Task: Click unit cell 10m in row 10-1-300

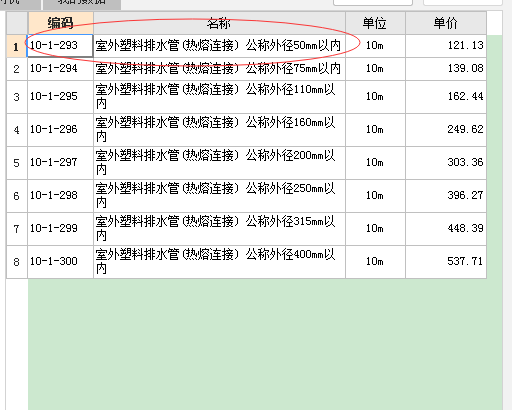Action: pos(375,262)
